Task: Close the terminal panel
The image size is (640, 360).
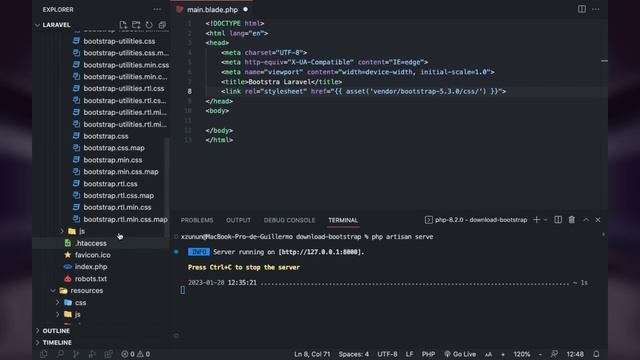Action: click(598, 220)
